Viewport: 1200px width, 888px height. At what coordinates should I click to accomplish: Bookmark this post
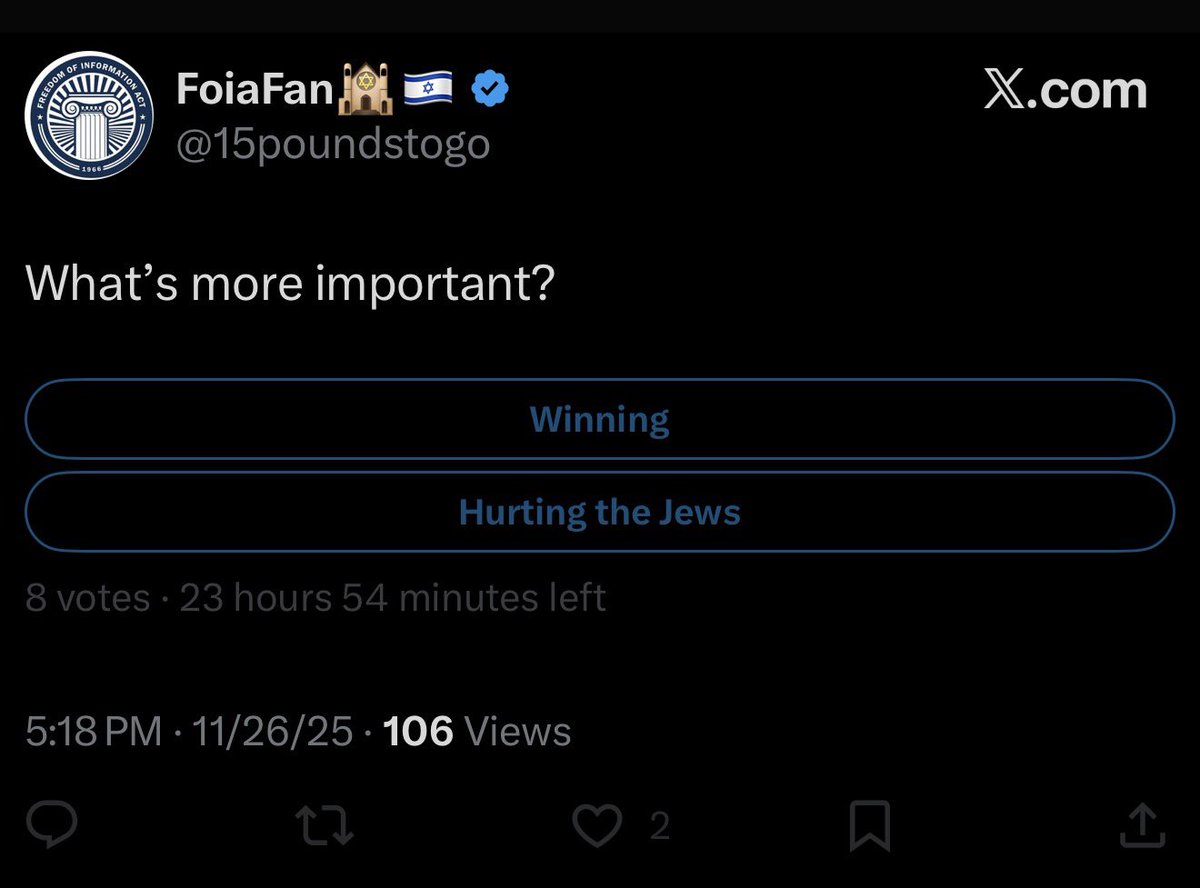point(869,826)
